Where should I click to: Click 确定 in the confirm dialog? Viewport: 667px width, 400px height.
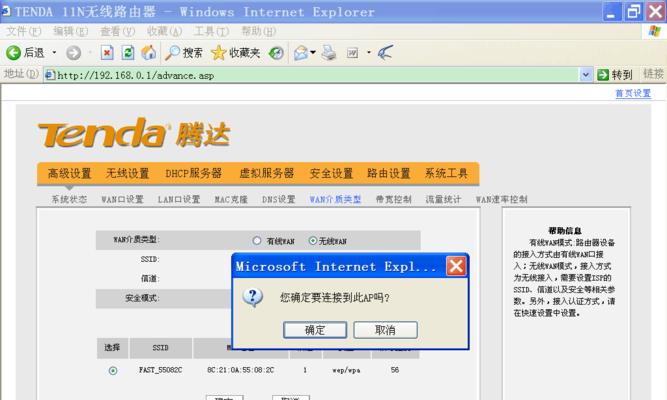(315, 330)
